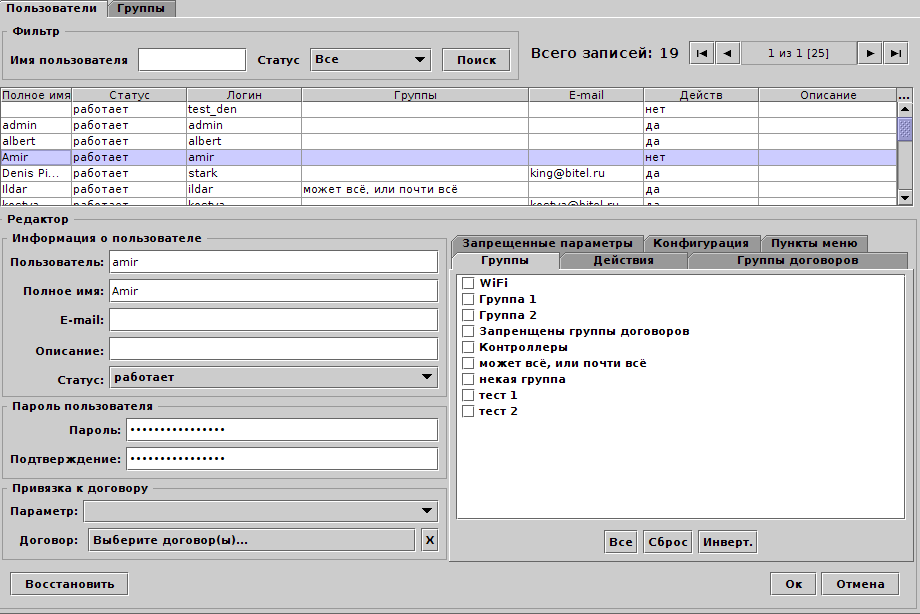Focus the Имя пользователя filter field

(191, 60)
